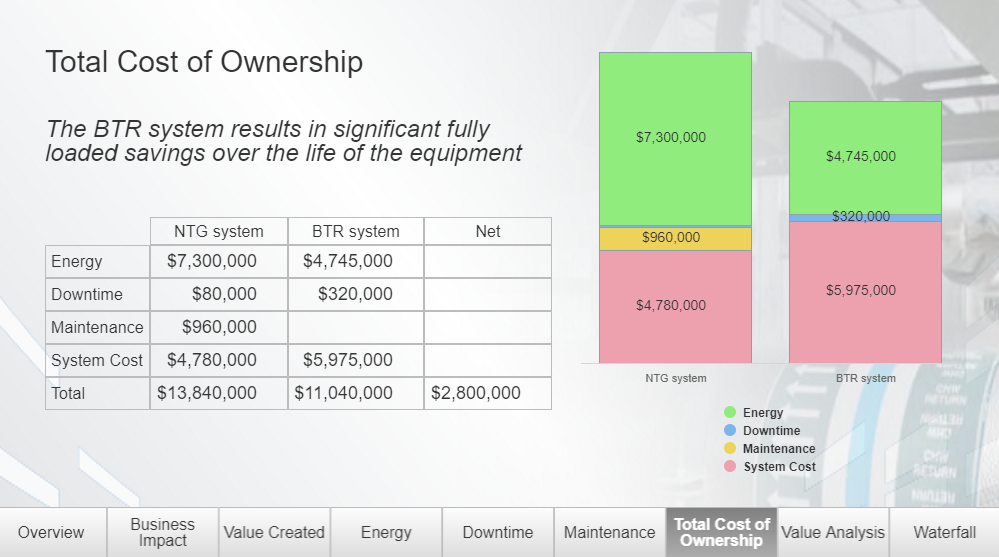Image resolution: width=999 pixels, height=557 pixels.
Task: Click the $960,000 yellow maintenance bar segment
Action: 675,239
